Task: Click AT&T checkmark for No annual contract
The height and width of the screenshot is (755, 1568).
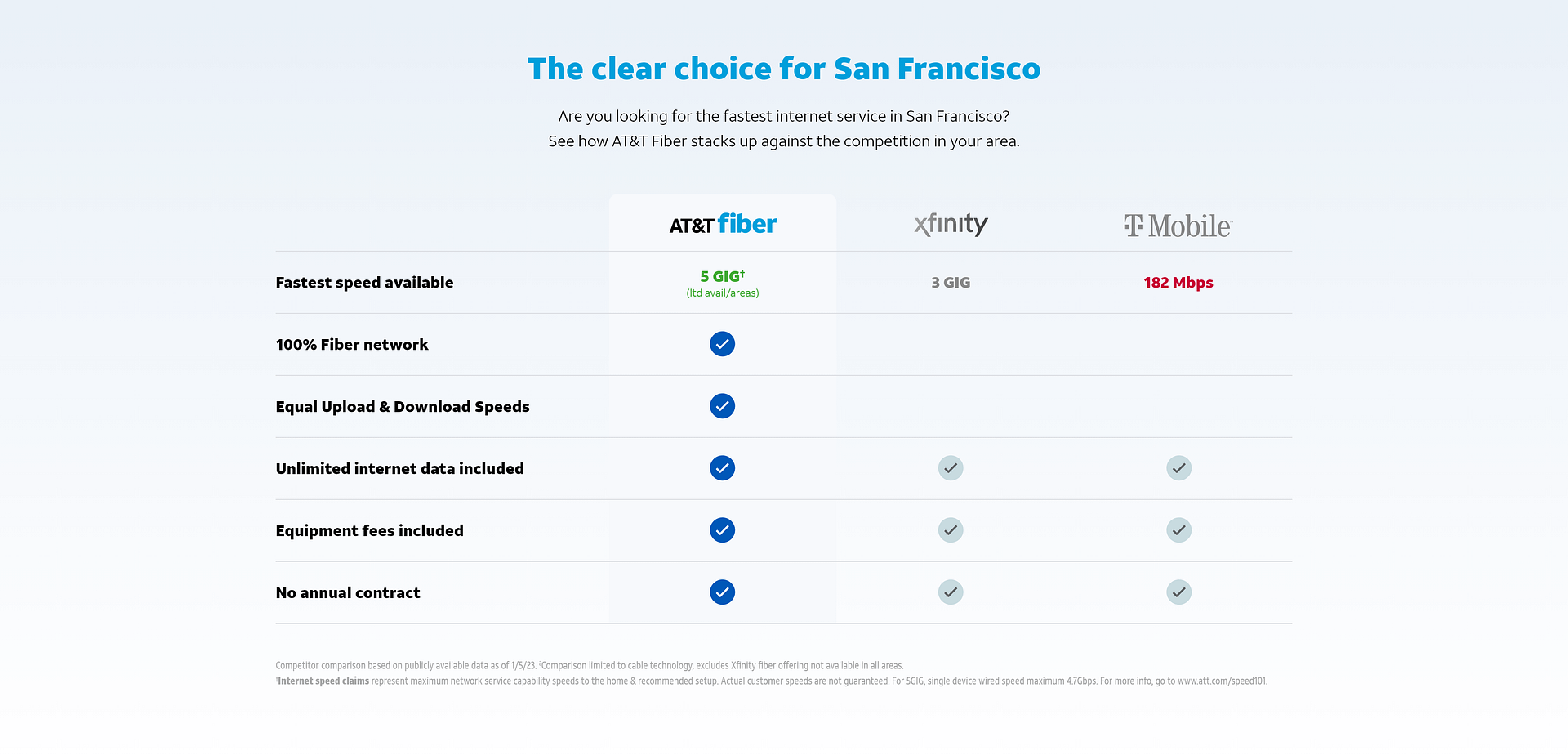Action: [x=722, y=592]
